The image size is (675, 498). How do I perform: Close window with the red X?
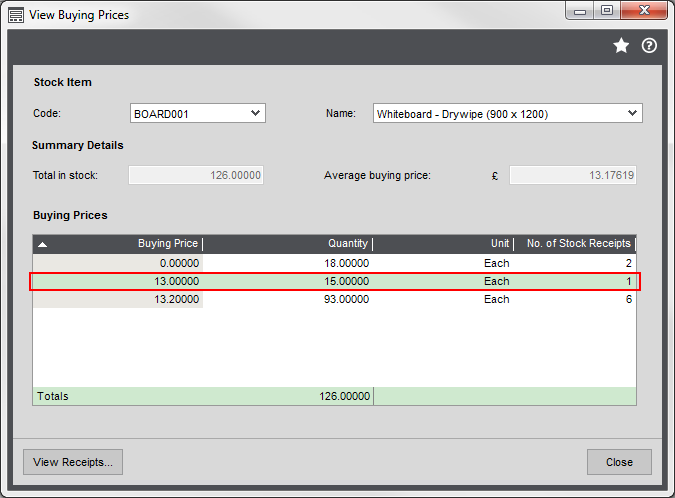pos(644,11)
